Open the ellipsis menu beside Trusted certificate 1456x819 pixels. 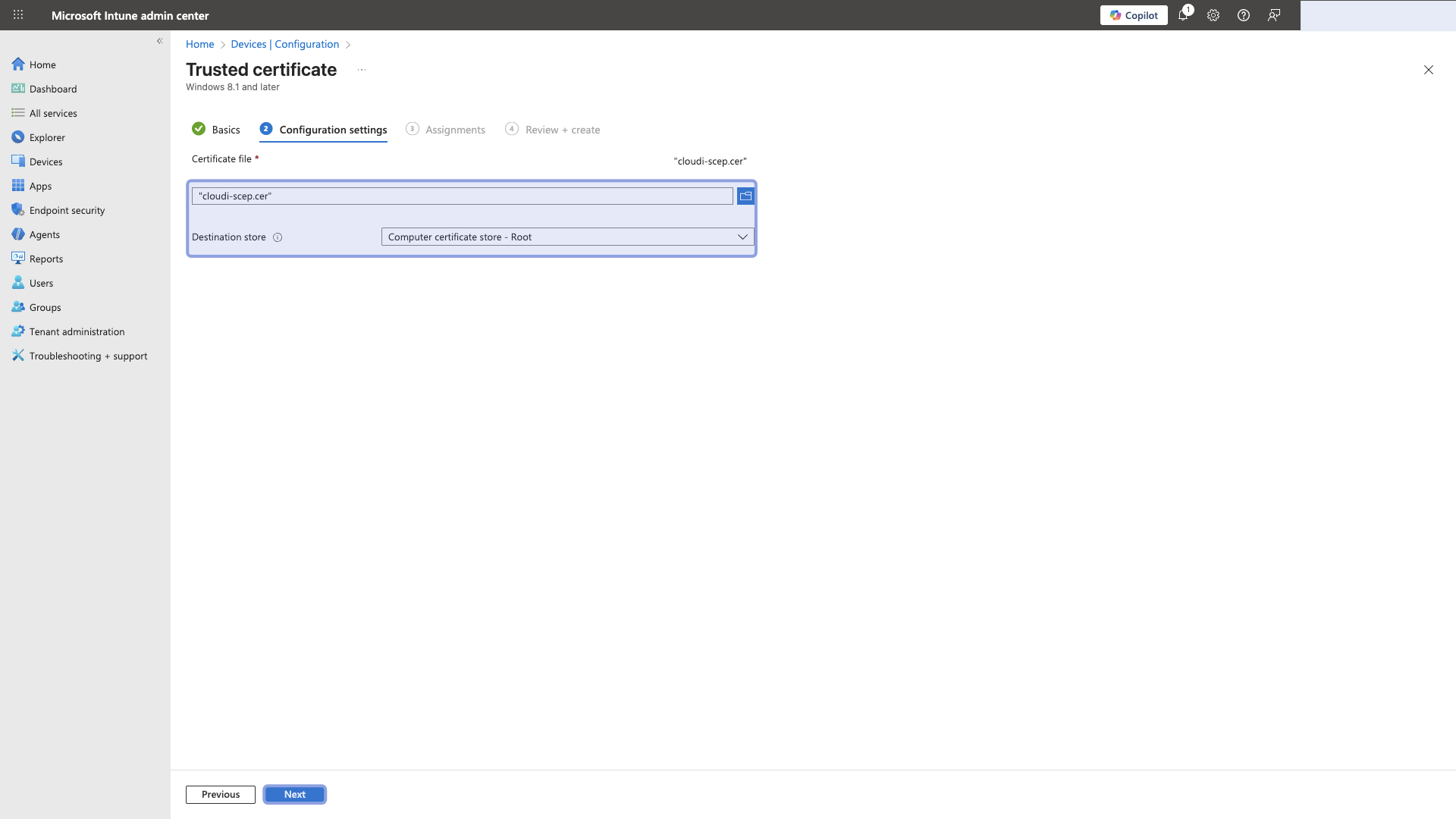point(362,69)
